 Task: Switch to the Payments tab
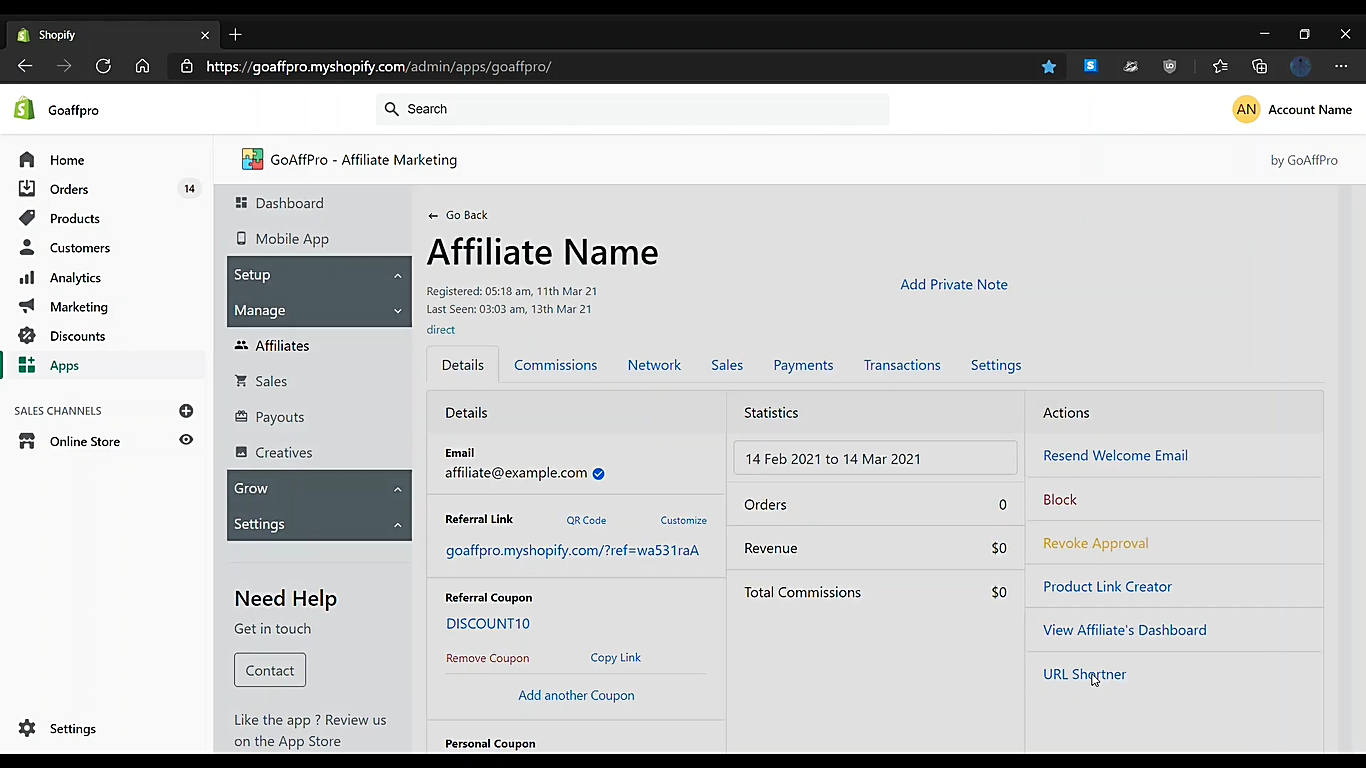pyautogui.click(x=803, y=365)
